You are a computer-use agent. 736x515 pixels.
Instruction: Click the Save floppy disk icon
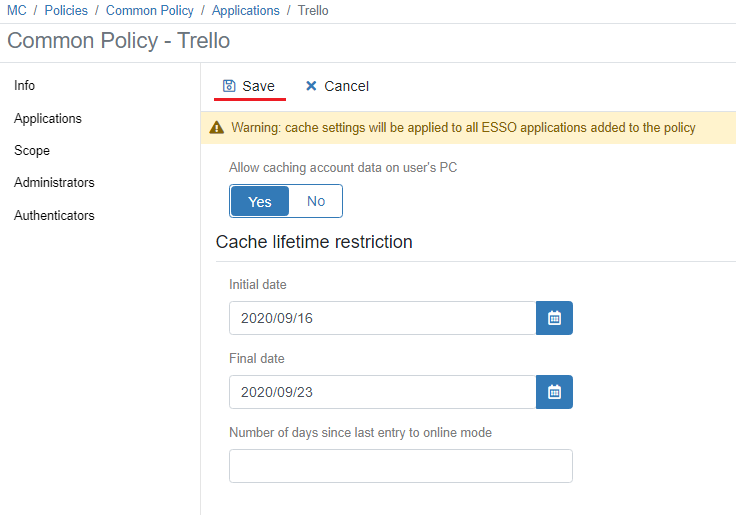point(229,86)
